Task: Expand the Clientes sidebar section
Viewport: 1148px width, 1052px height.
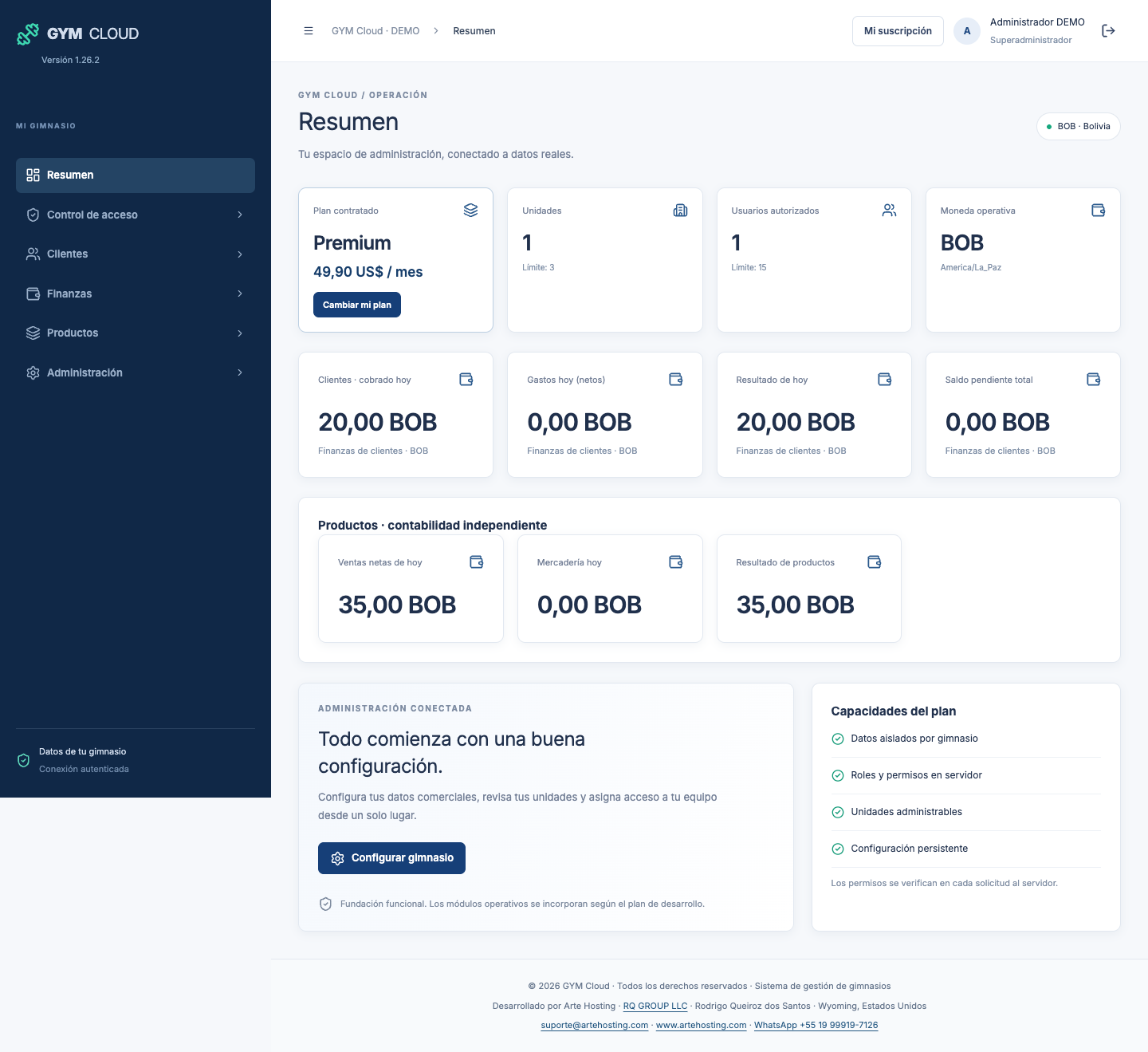Action: 136,254
